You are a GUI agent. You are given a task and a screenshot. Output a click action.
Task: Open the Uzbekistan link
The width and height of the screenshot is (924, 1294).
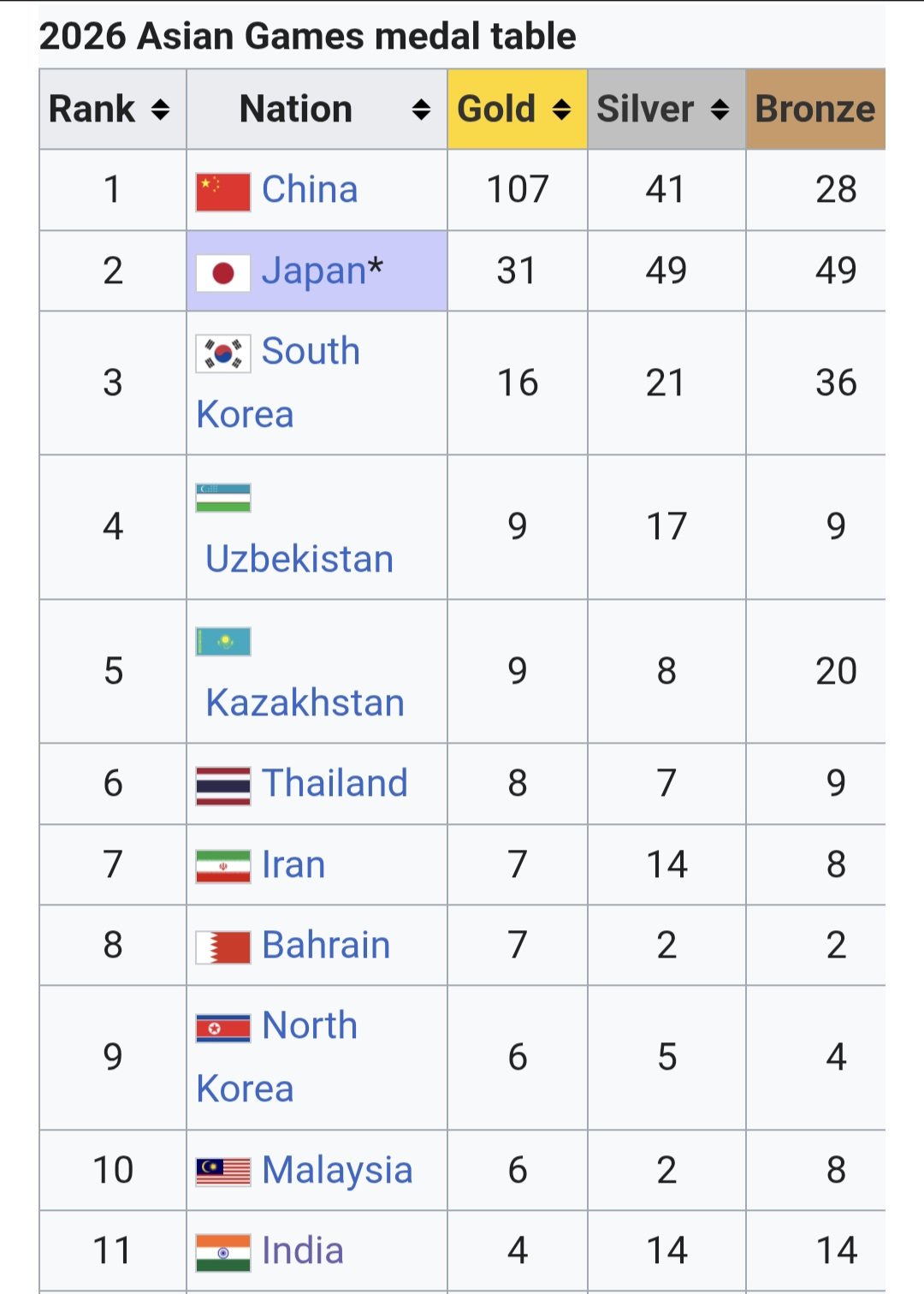(299, 559)
